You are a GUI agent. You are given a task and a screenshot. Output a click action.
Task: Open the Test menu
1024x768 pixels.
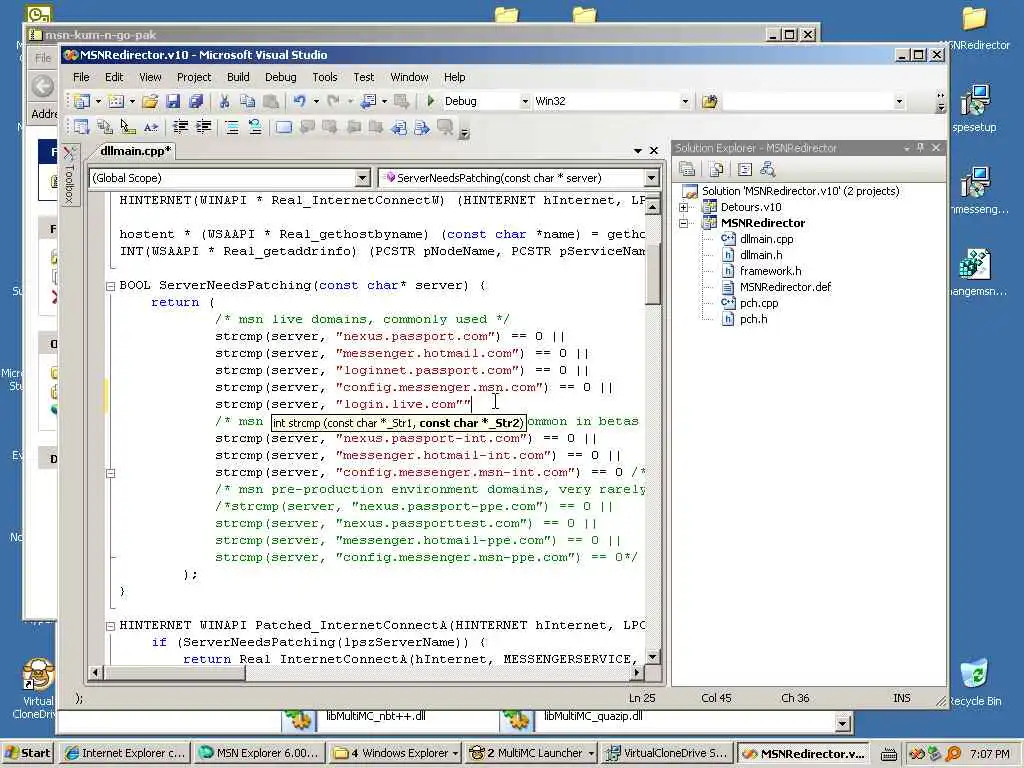pos(364,77)
